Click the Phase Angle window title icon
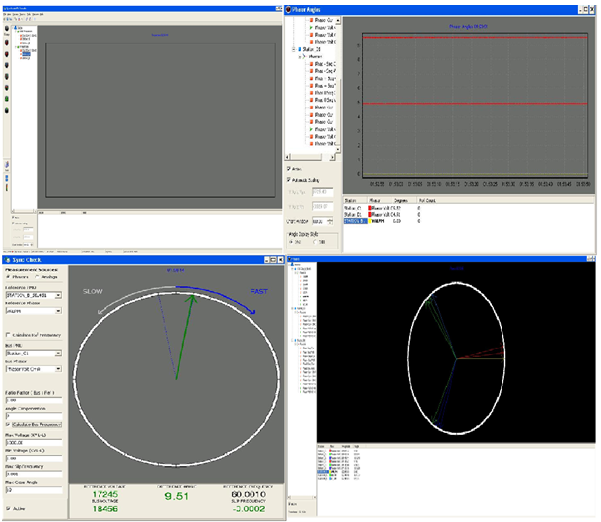The image size is (601, 522). [x=290, y=8]
